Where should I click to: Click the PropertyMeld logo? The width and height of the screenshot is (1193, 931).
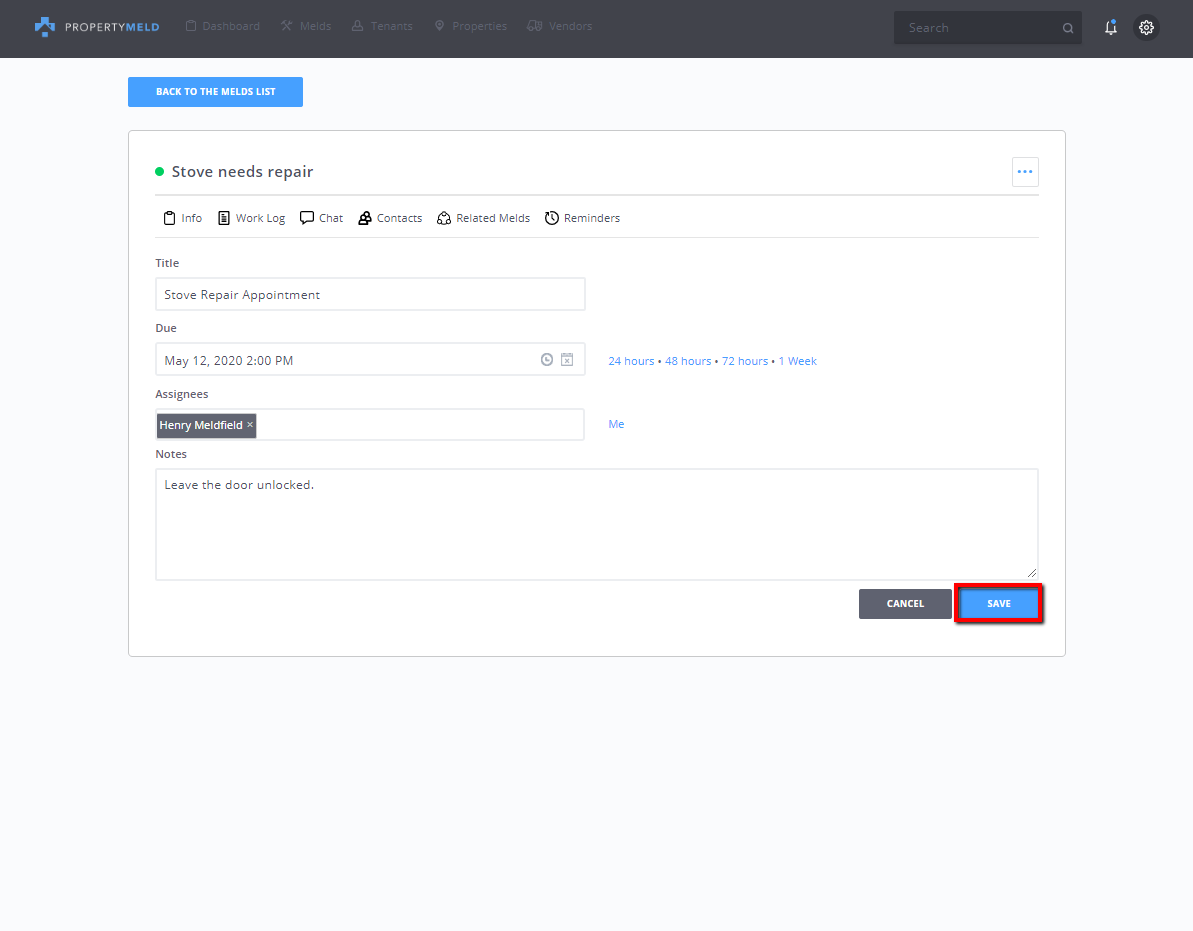point(96,27)
